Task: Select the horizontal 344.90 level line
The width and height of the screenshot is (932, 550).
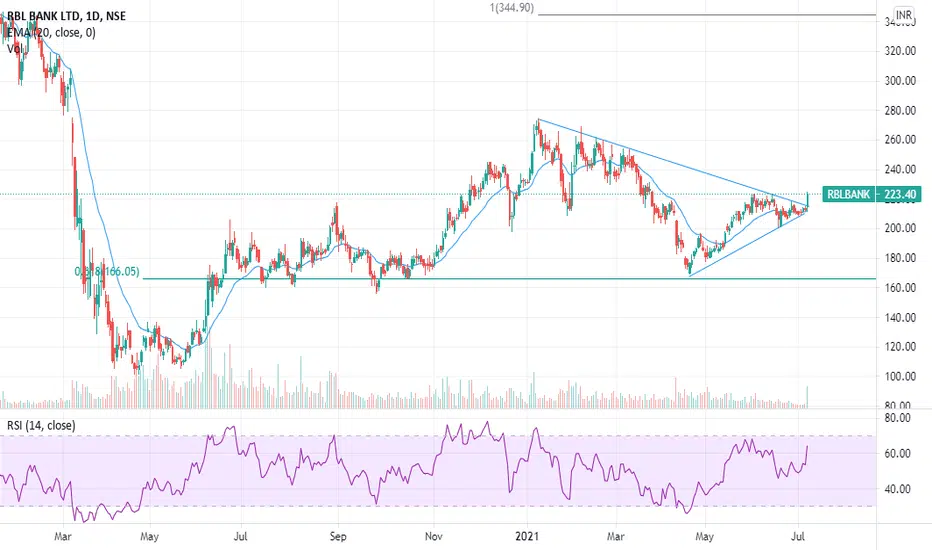Action: point(707,14)
